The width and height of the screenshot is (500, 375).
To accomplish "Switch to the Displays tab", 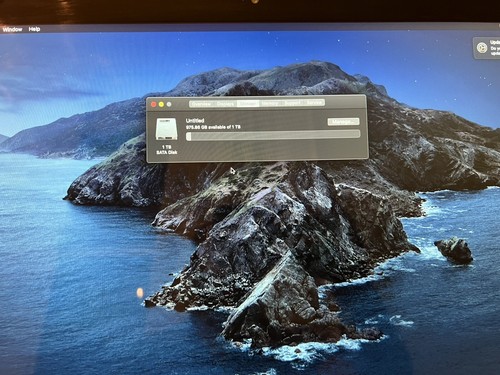I will [225, 104].
